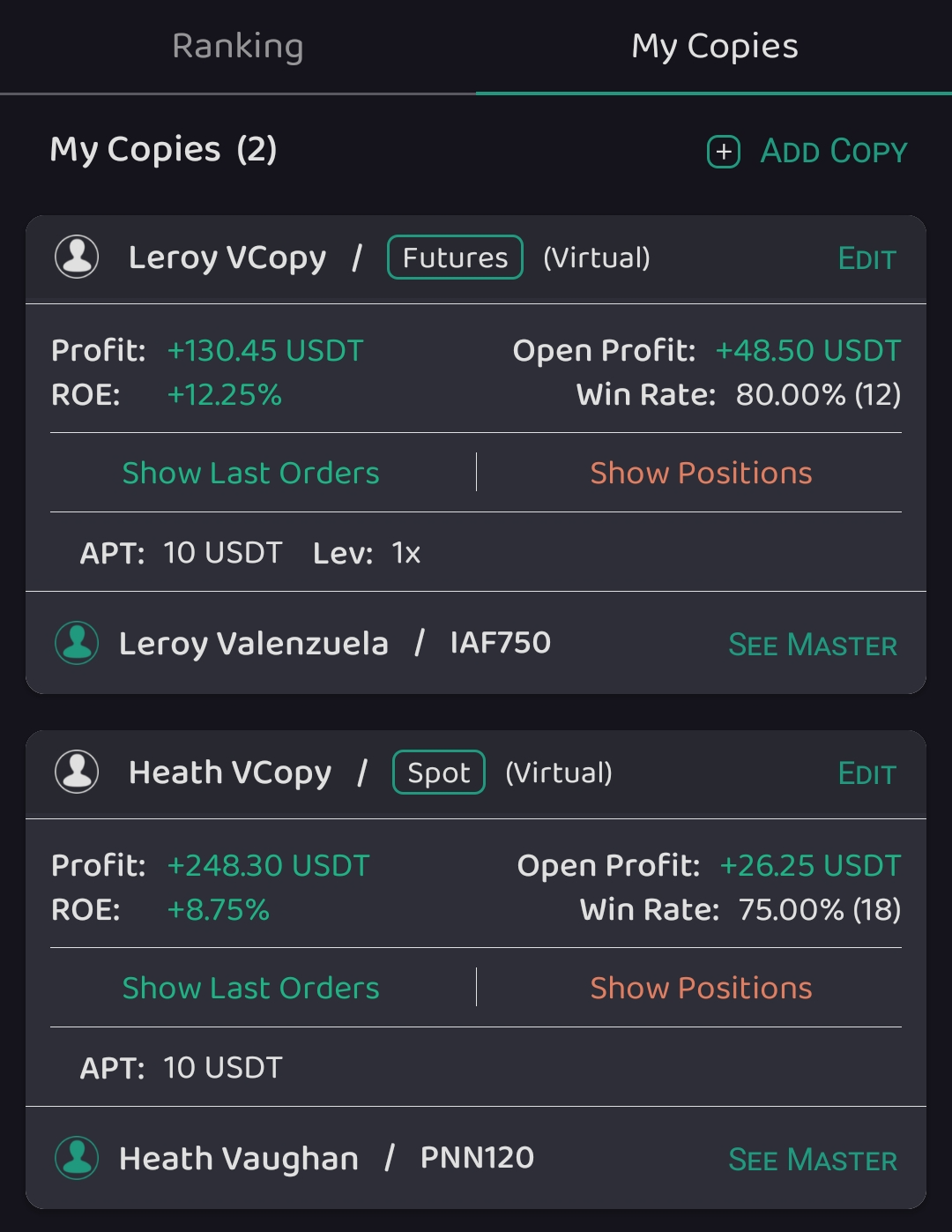
Task: Click the Spot tag on Heath VCopy
Action: [x=438, y=773]
